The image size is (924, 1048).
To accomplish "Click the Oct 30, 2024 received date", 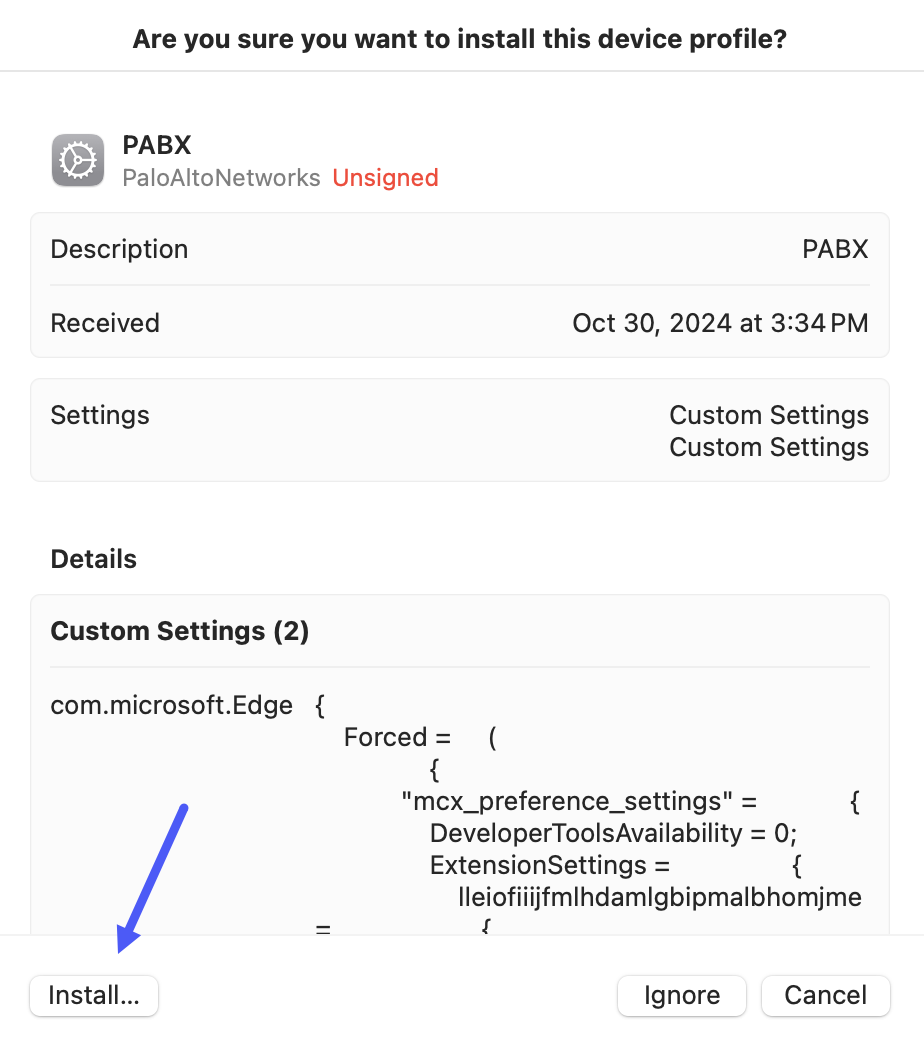I will [x=720, y=323].
